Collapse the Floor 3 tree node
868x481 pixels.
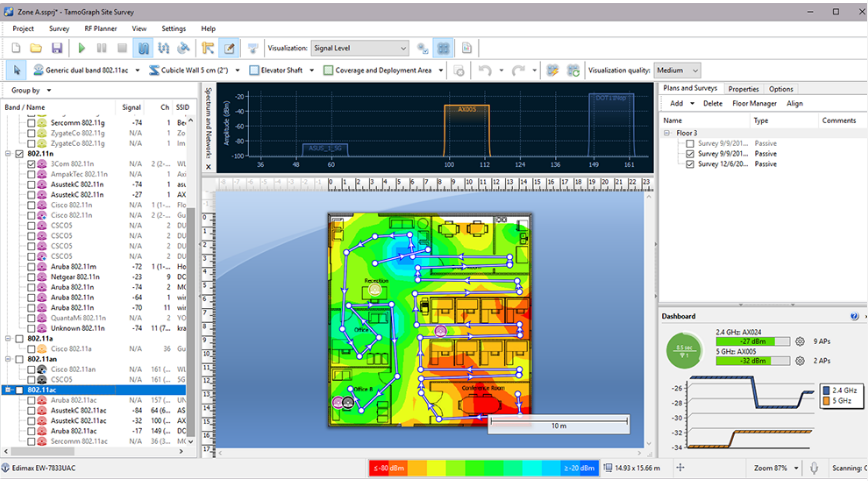point(667,133)
